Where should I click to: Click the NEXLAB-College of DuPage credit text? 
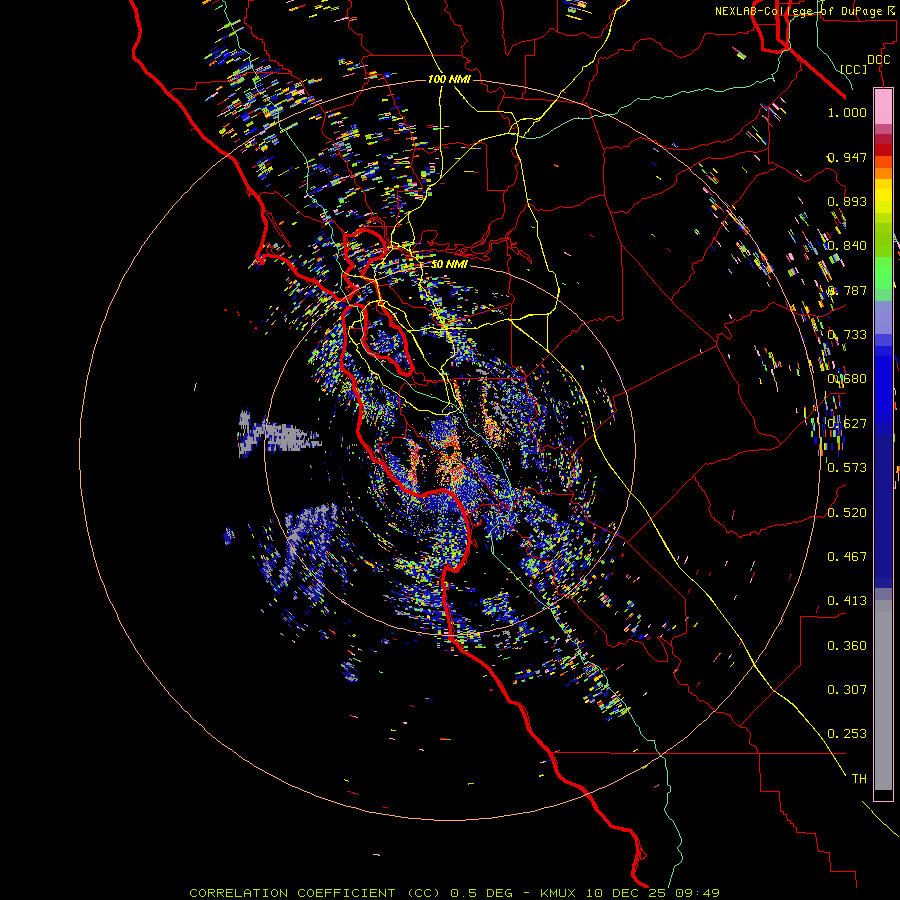click(802, 11)
